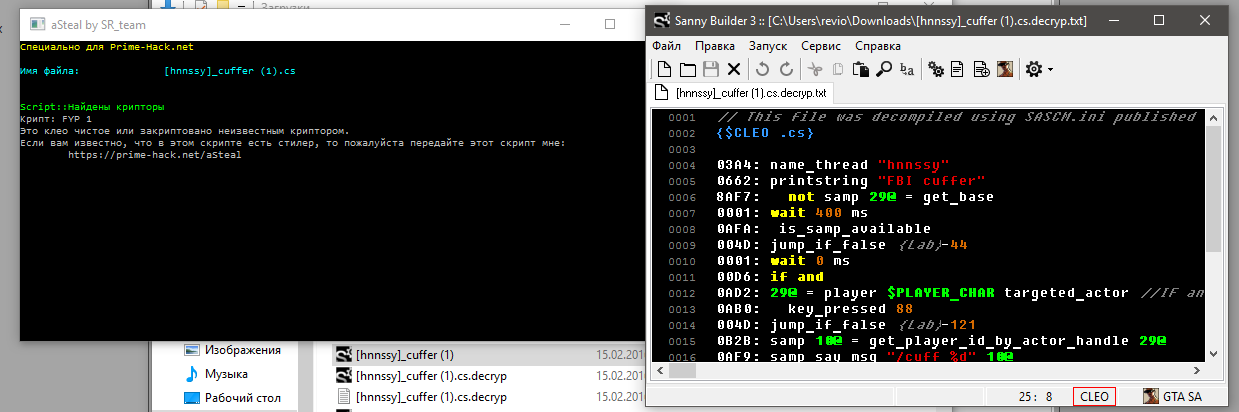The height and width of the screenshot is (412, 1239).
Task: Run GTA San Andreas toolbar icon
Action: (x=1005, y=69)
